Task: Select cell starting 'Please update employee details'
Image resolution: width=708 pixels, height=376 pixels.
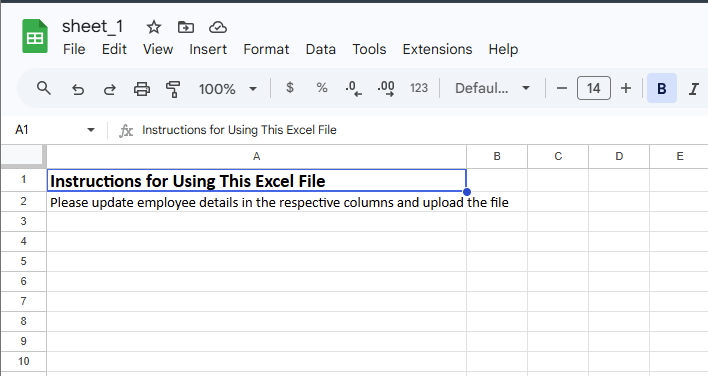Action: tap(256, 202)
